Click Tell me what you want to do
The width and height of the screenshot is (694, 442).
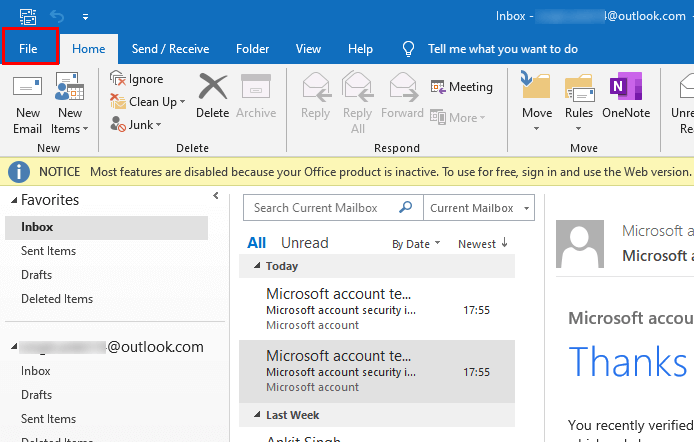(x=503, y=49)
